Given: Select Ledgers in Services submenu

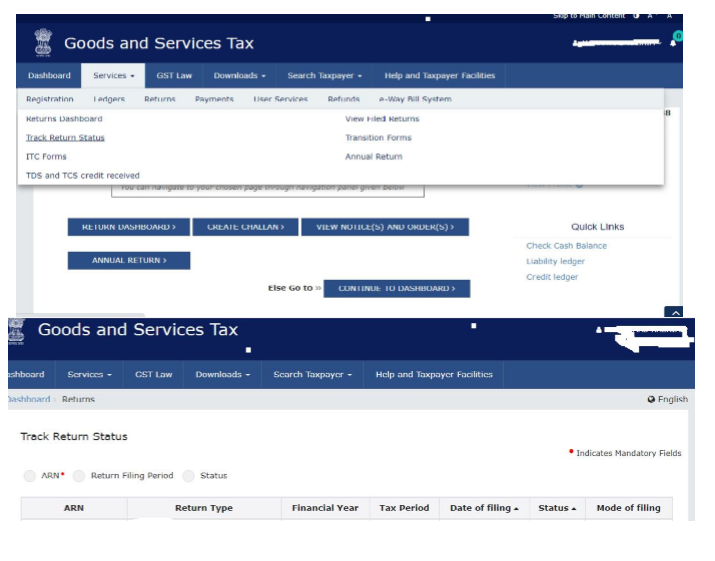Looking at the screenshot, I should tap(109, 99).
